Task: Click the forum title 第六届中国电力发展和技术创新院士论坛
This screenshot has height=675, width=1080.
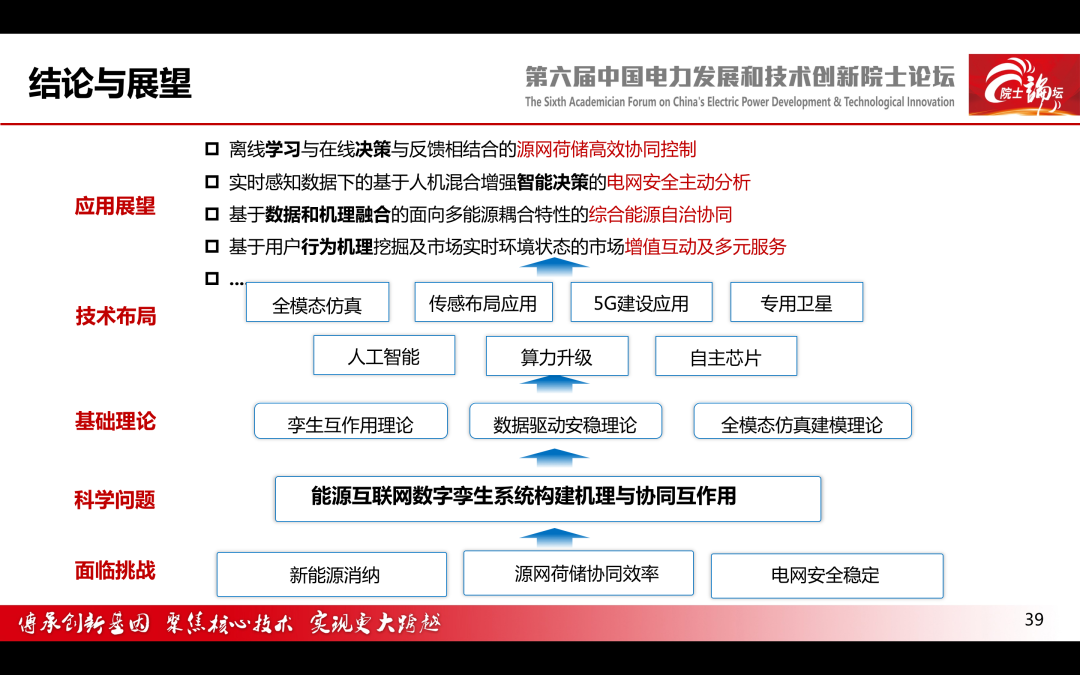Action: (x=740, y=76)
